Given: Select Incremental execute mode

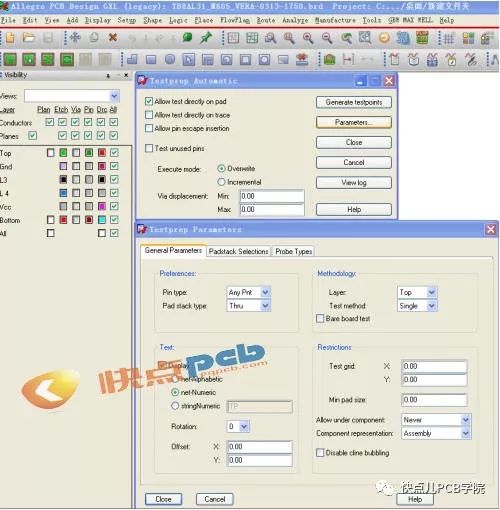Looking at the screenshot, I should pyautogui.click(x=221, y=182).
